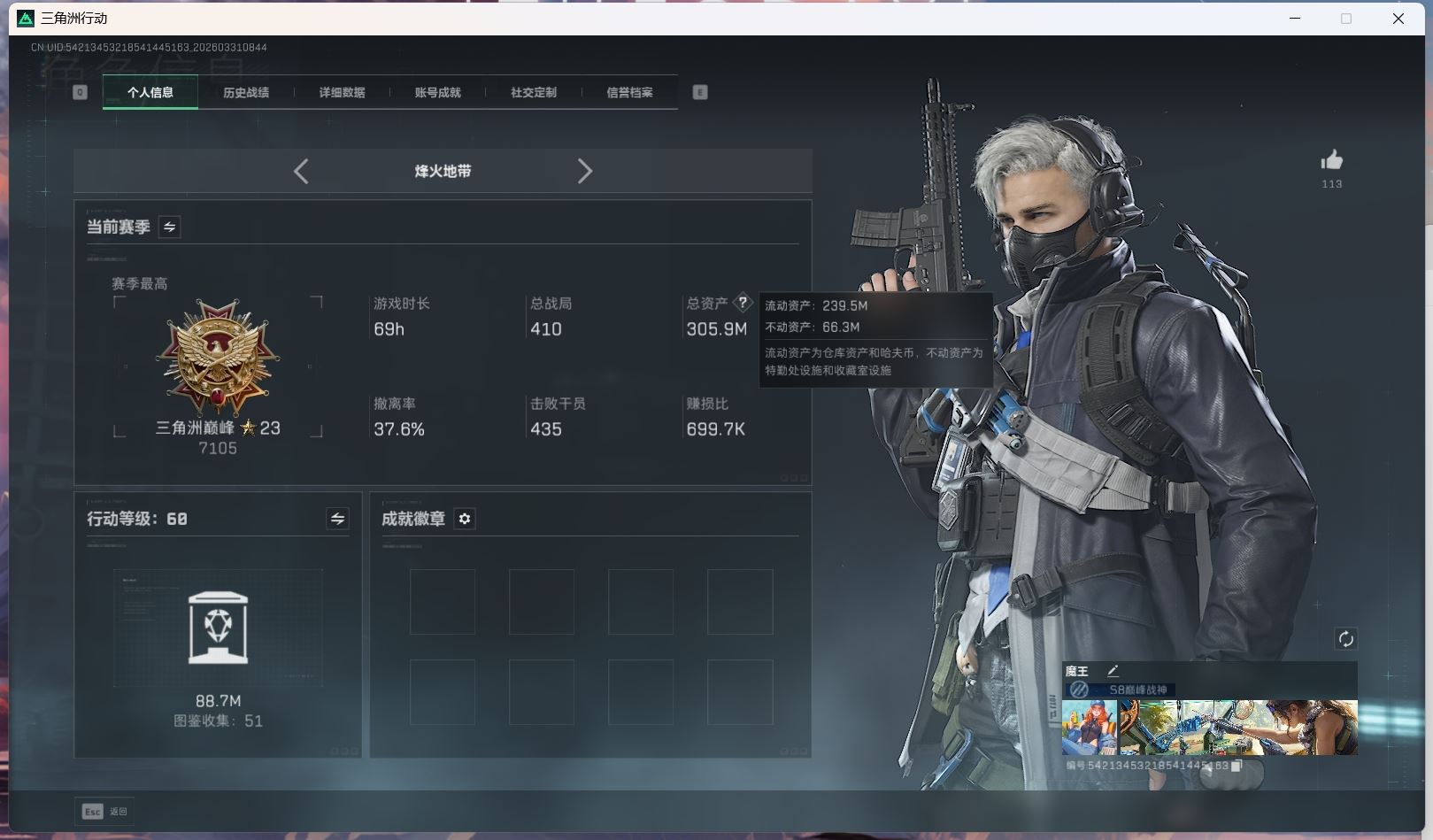1433x840 pixels.
Task: Click the Esc 返回 button
Action: [x=105, y=811]
